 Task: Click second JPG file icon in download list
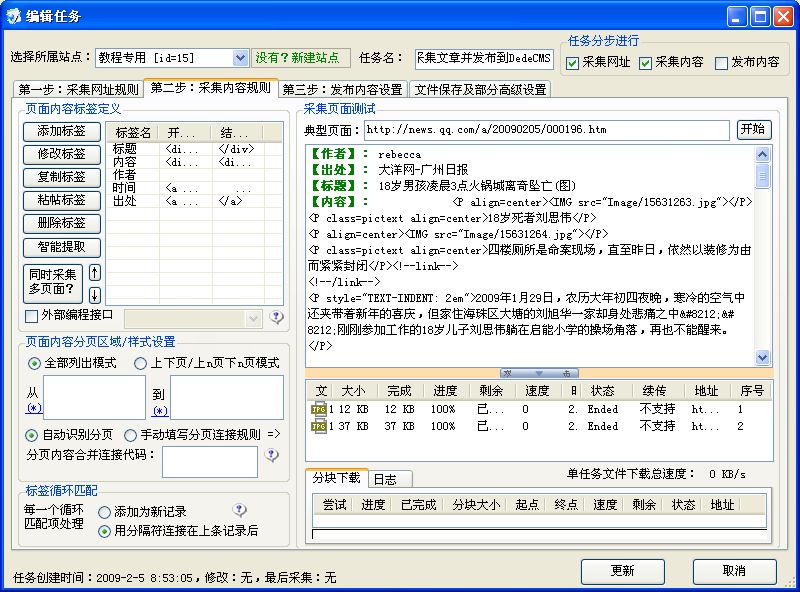click(319, 426)
